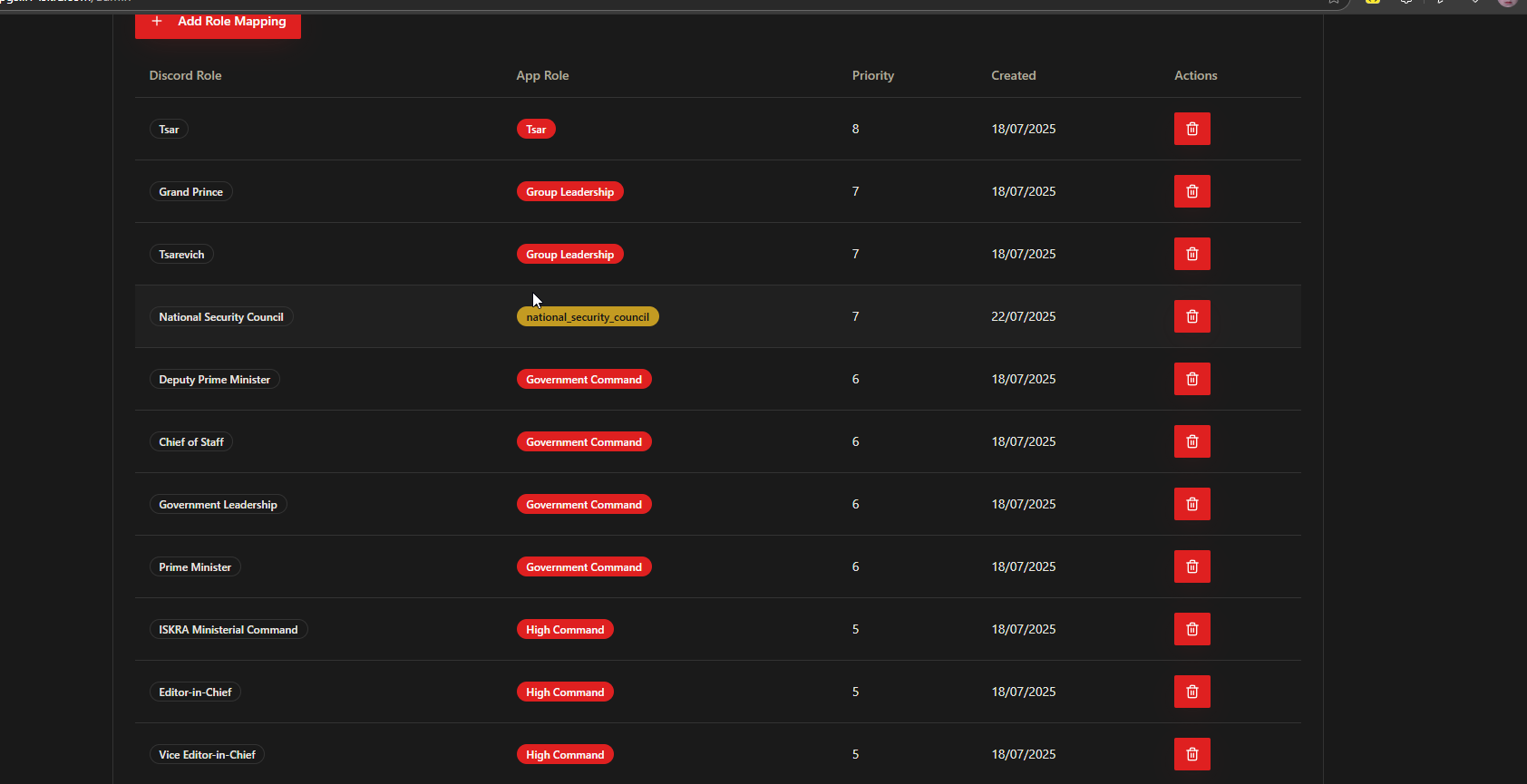Click priority 5 in Editor-in-Chief row
The image size is (1527, 784).
coord(855,692)
